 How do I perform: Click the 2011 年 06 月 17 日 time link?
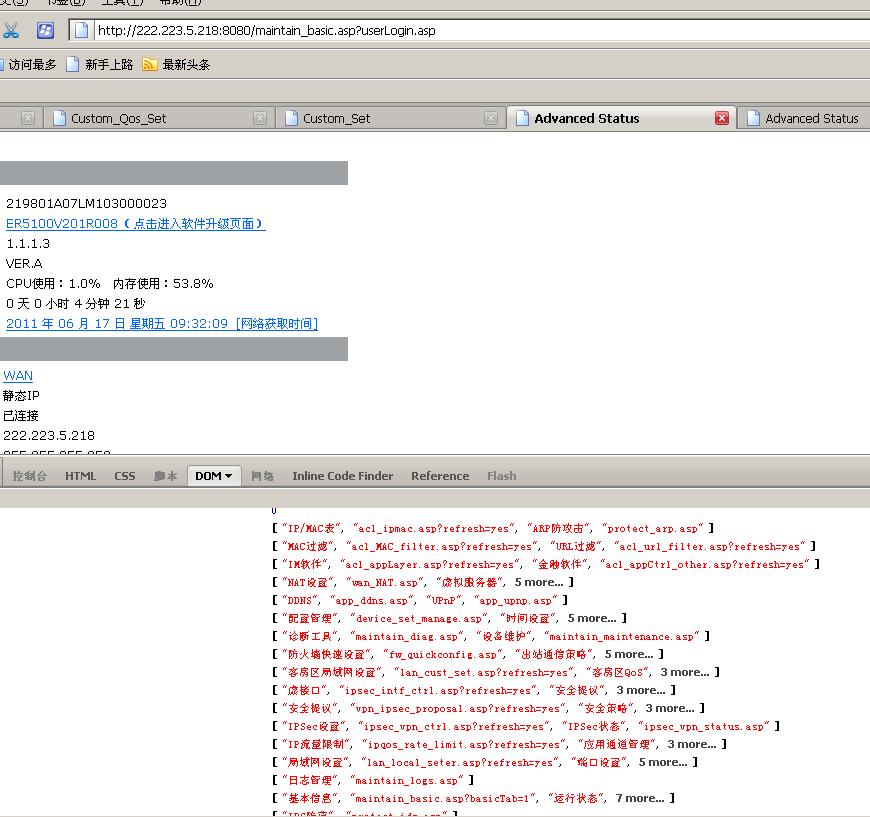click(x=162, y=324)
